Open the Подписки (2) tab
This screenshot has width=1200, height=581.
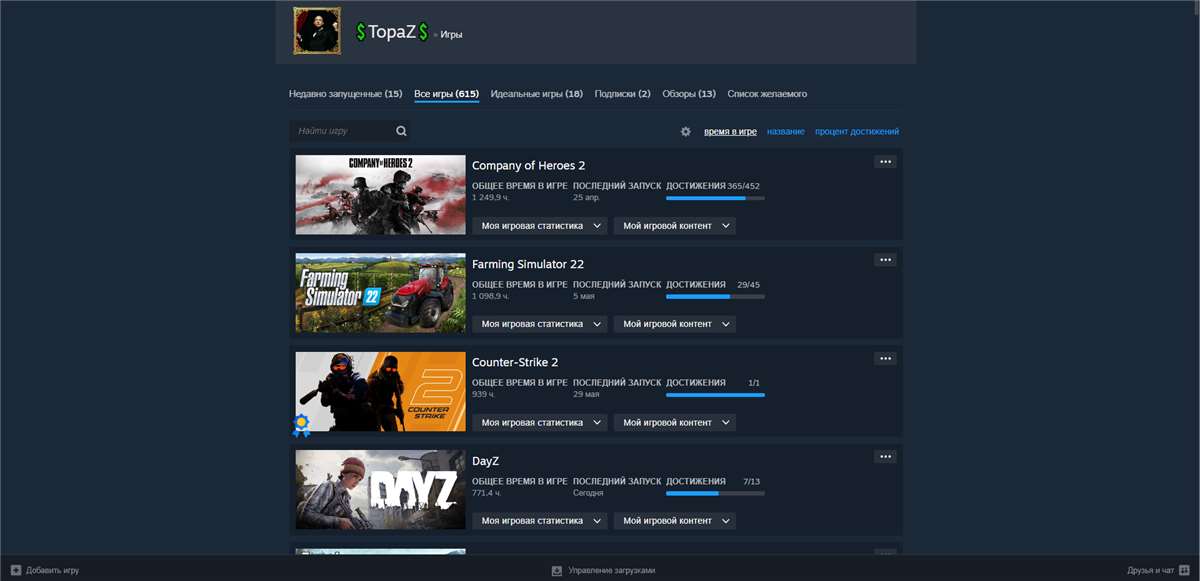click(623, 94)
